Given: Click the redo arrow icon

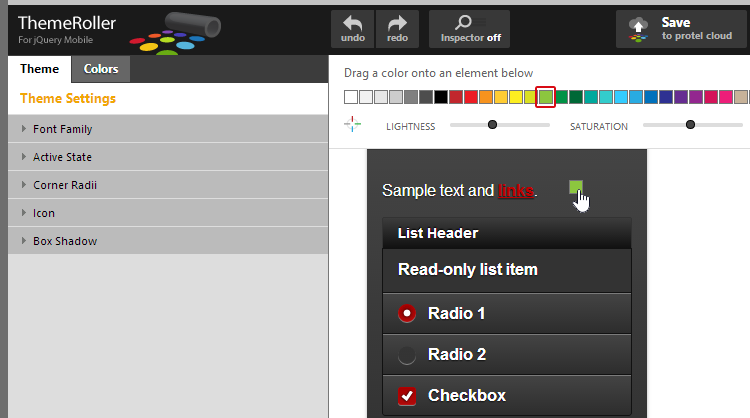Looking at the screenshot, I should 397,23.
